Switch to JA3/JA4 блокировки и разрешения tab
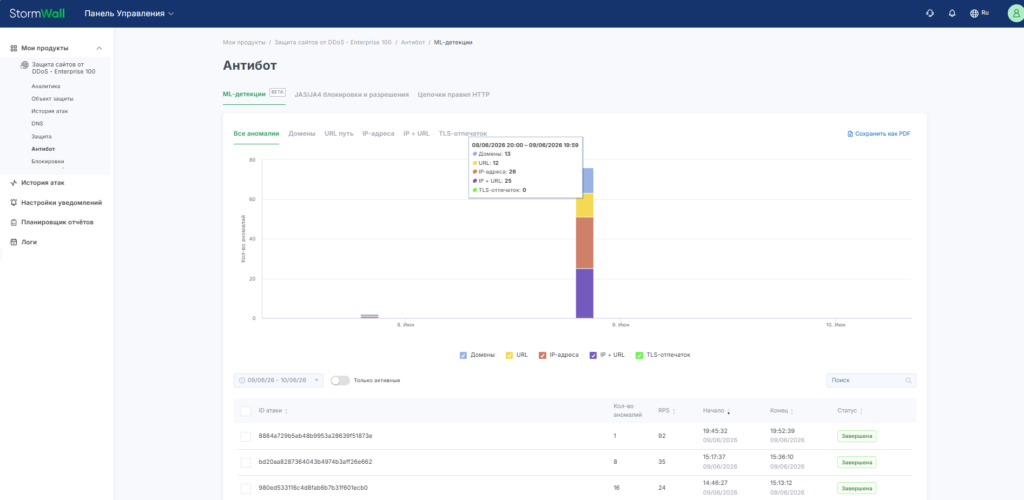 point(351,94)
